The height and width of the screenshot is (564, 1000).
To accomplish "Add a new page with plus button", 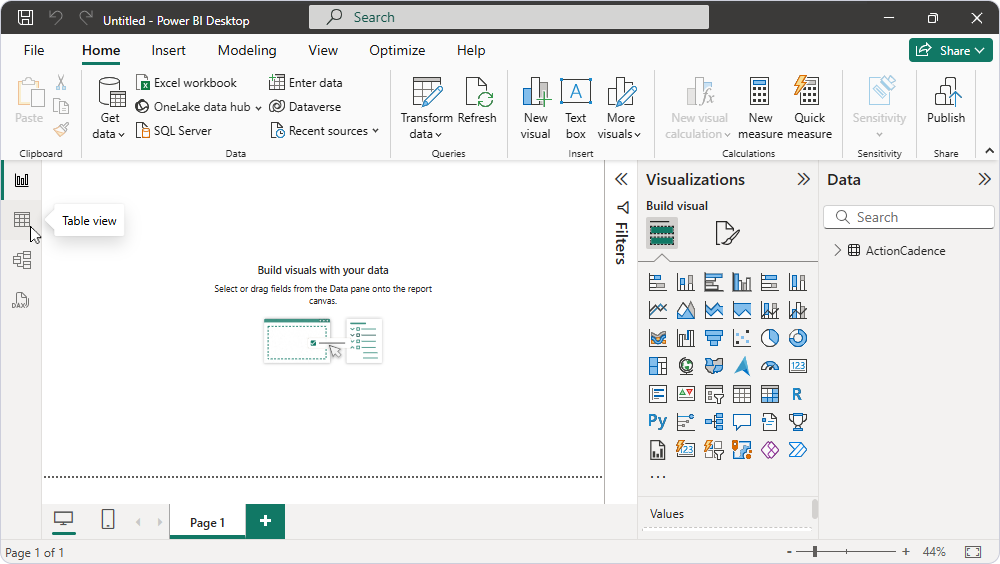I will tap(265, 521).
